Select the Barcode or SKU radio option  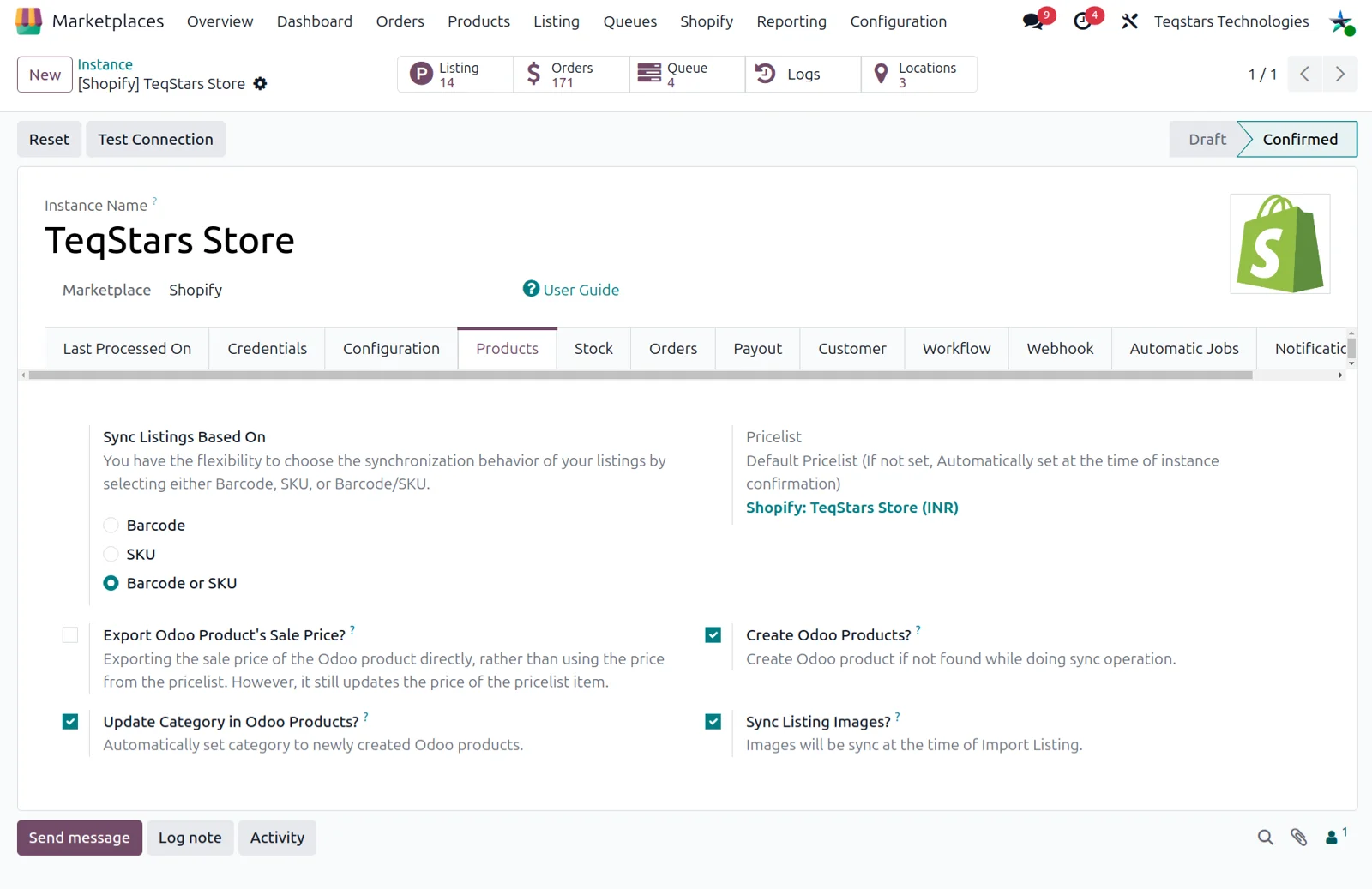111,583
